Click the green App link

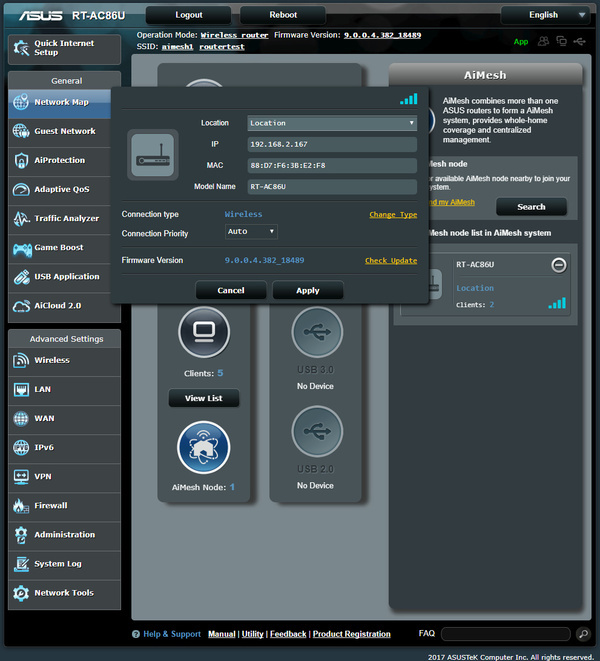point(521,41)
